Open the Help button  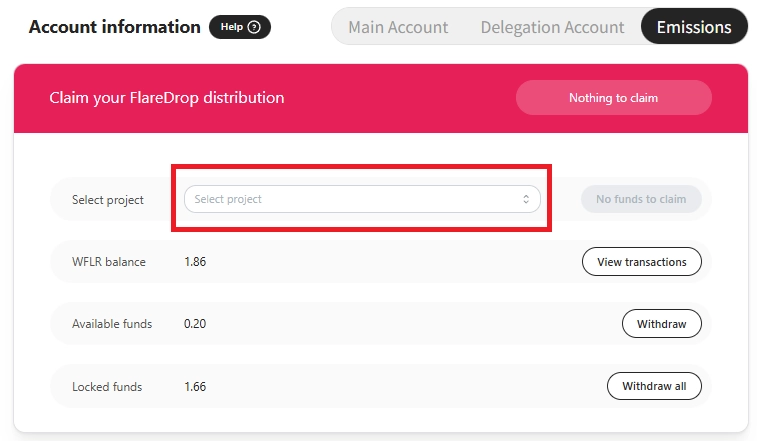point(240,27)
